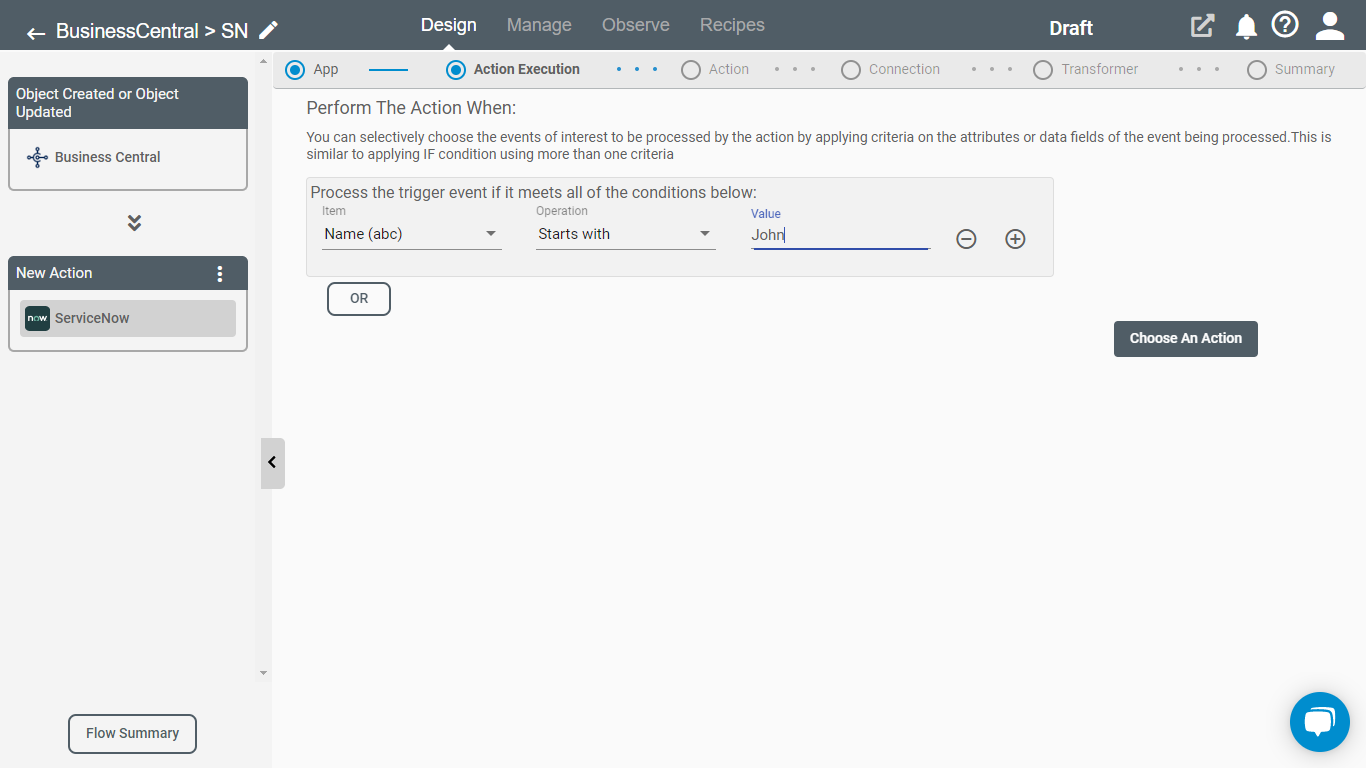Open flow in external window icon
This screenshot has width=1366, height=768.
1202,26
